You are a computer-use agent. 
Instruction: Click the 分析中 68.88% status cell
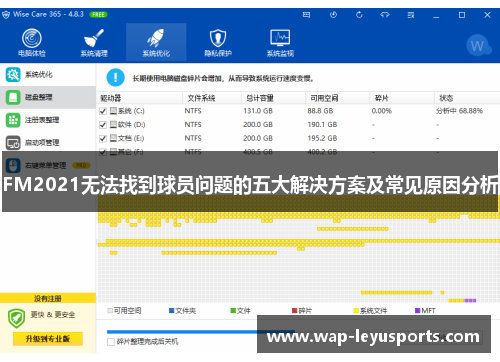[x=459, y=111]
